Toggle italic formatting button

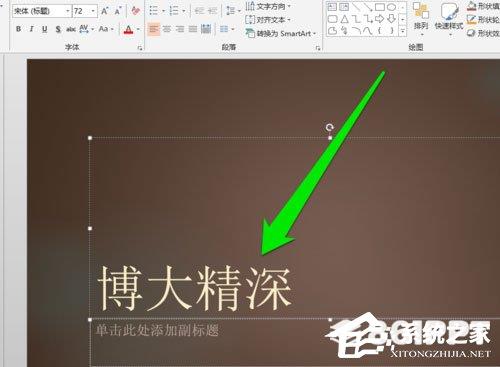pyautogui.click(x=32, y=29)
